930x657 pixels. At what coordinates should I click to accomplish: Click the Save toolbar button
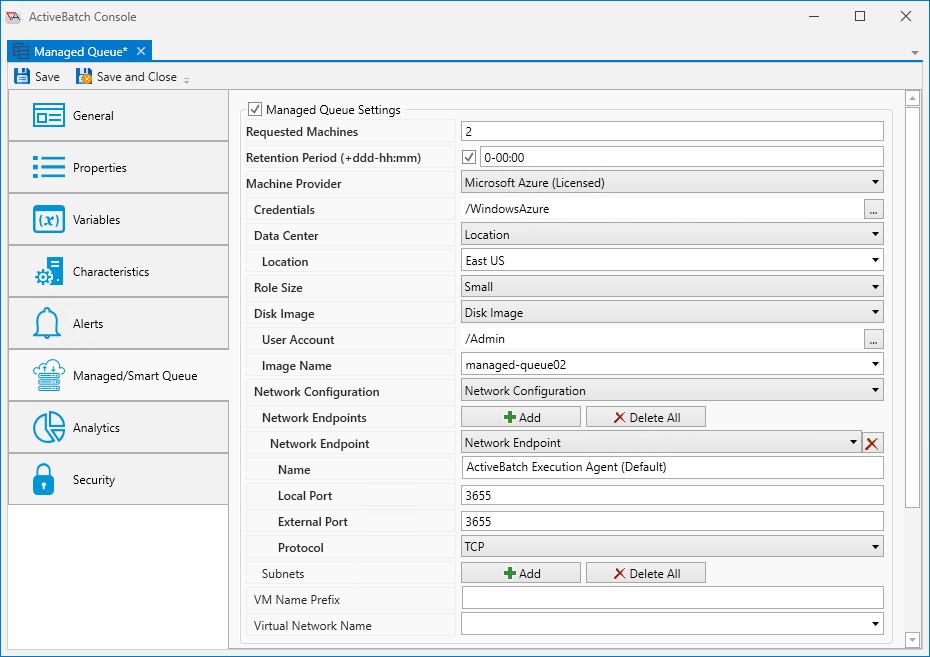click(37, 76)
